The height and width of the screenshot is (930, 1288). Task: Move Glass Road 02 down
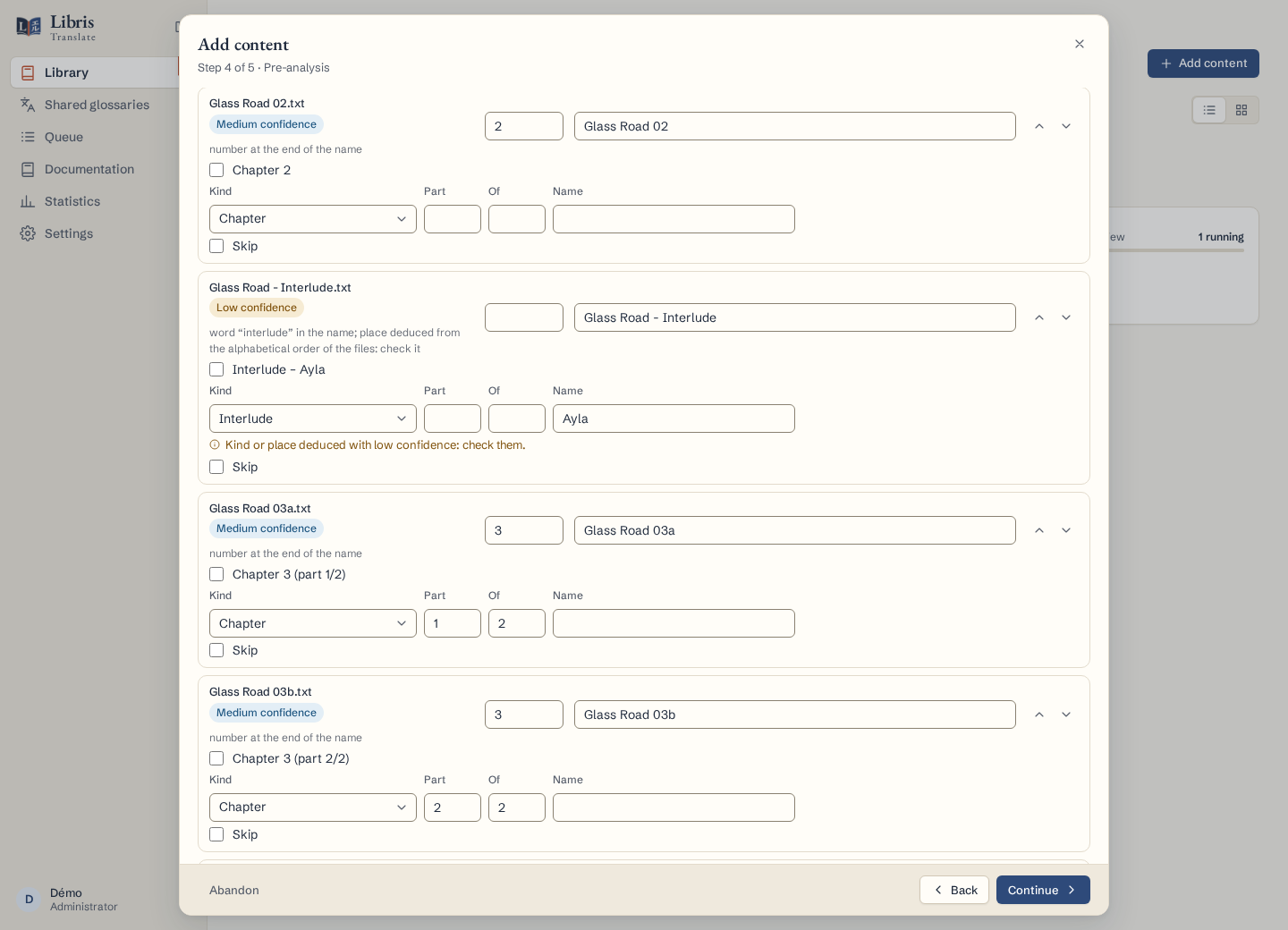coord(1066,126)
